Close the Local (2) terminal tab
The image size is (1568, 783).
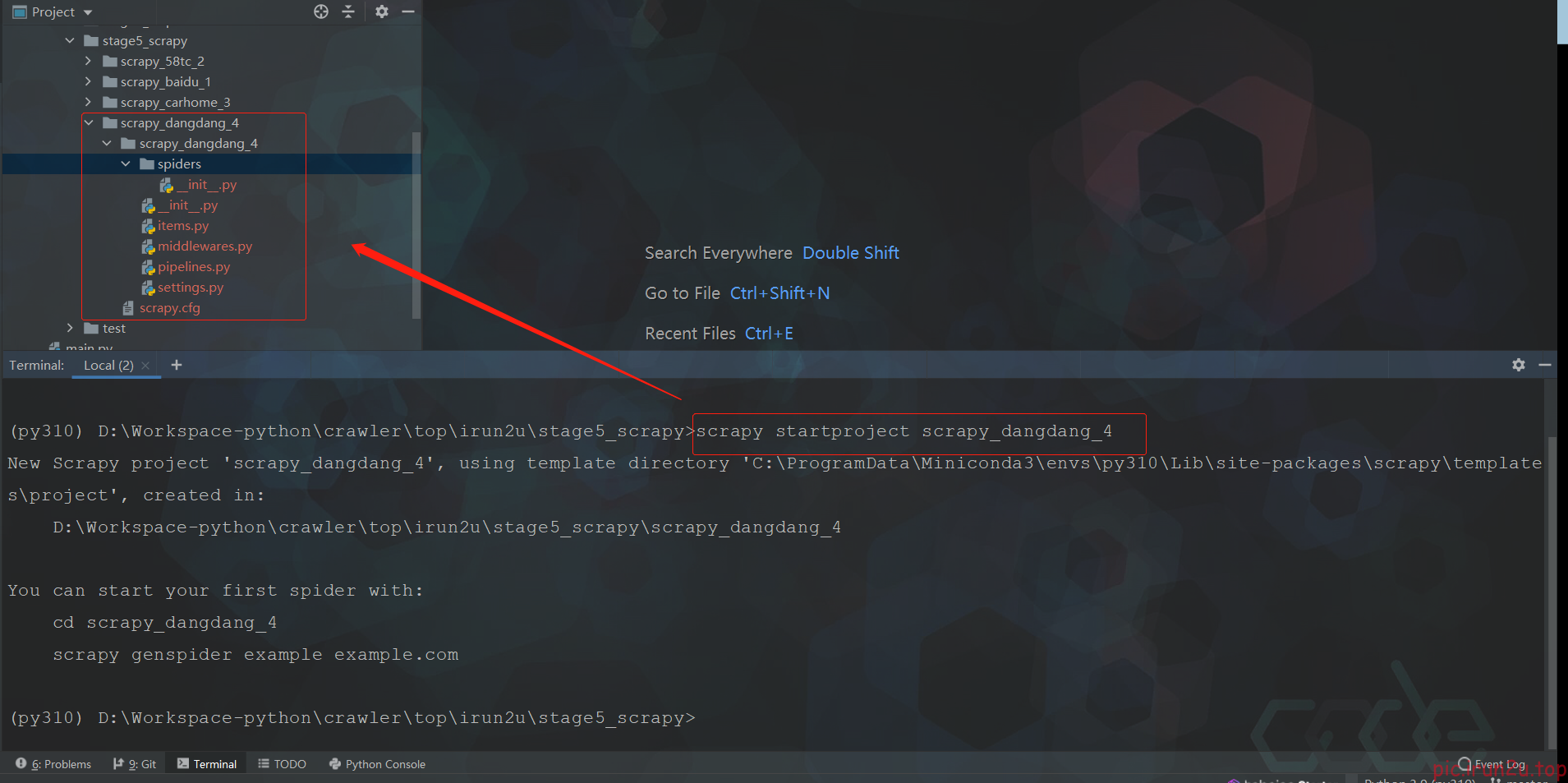(x=145, y=366)
